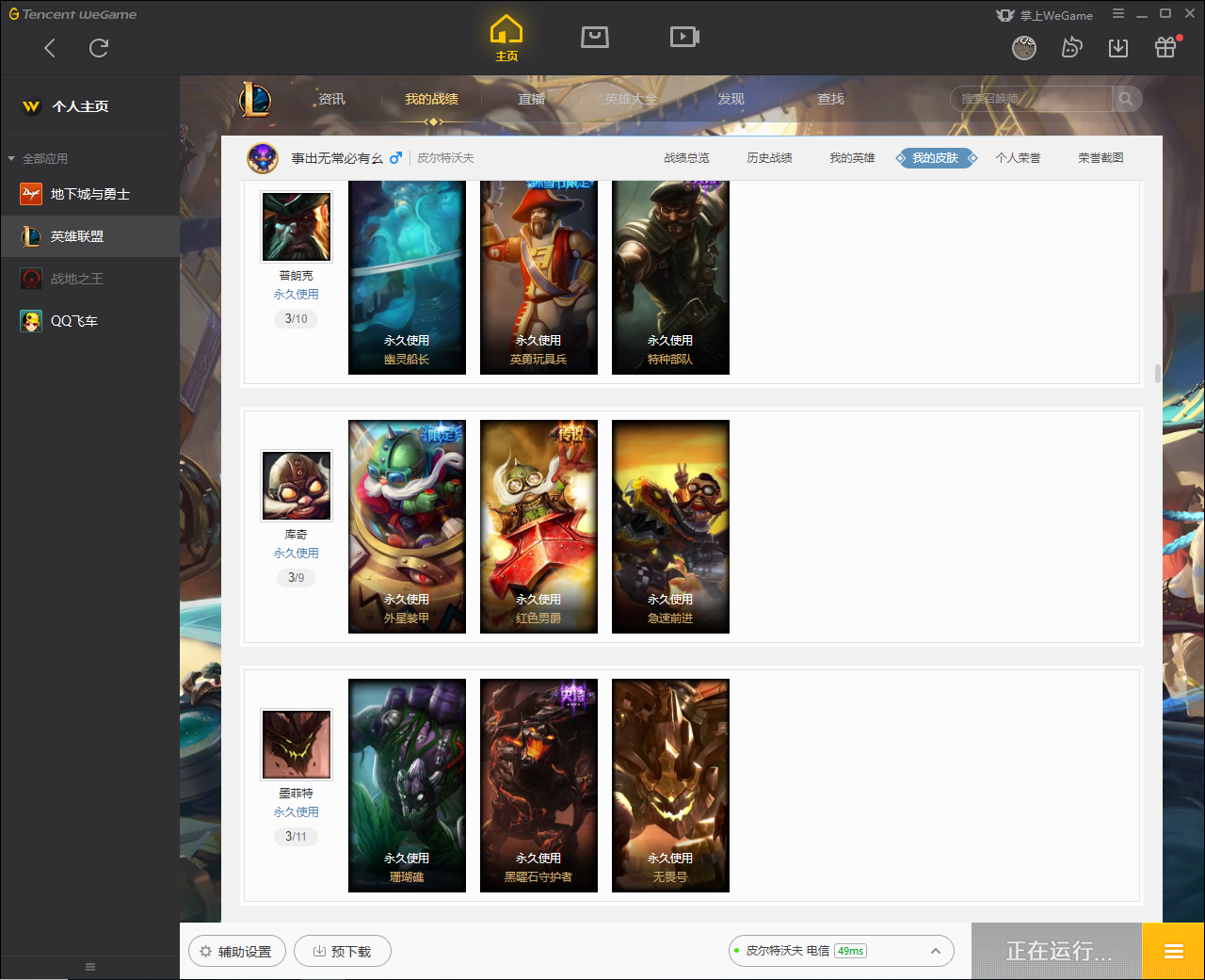
Task: Click the back arrow button
Action: (x=50, y=48)
